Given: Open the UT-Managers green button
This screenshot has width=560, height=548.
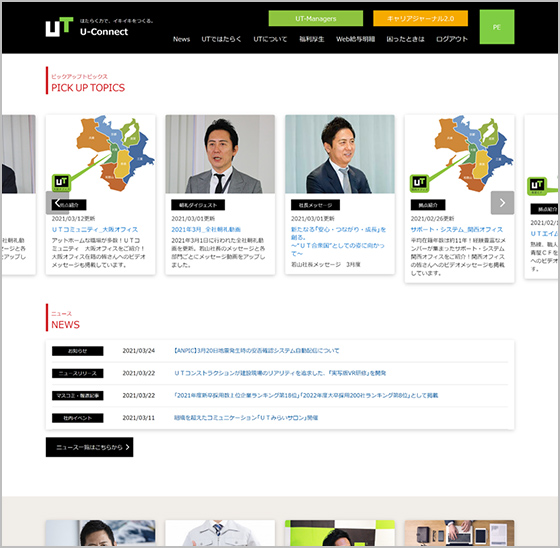Looking at the screenshot, I should pyautogui.click(x=316, y=19).
